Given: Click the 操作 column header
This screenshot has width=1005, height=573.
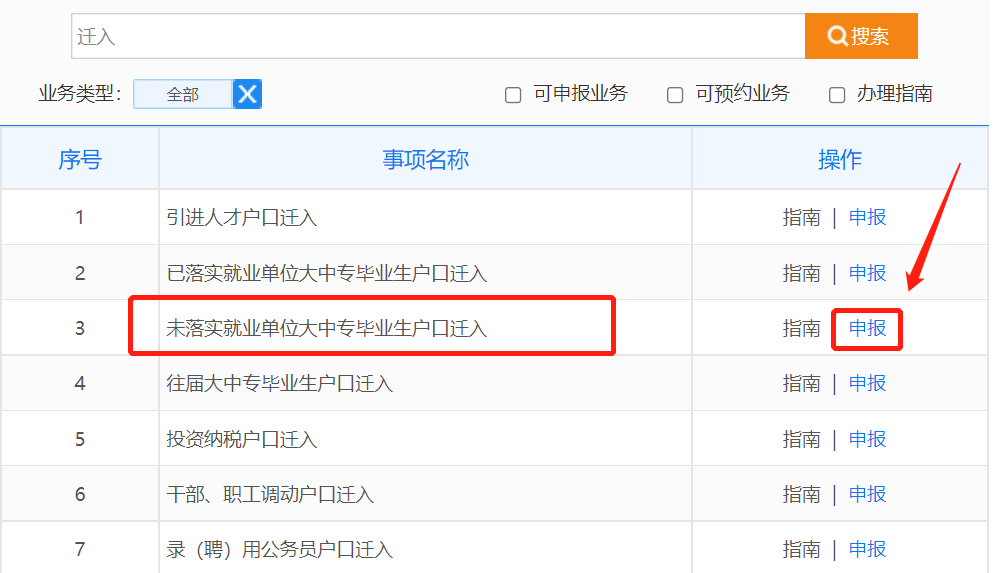Looking at the screenshot, I should click(839, 159).
